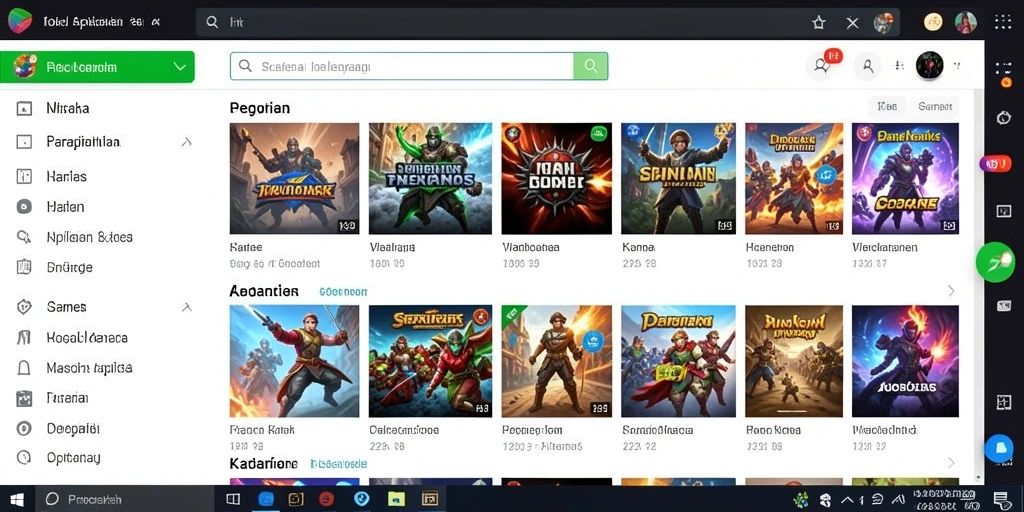Open Nitraka in the sidebar

(67, 108)
